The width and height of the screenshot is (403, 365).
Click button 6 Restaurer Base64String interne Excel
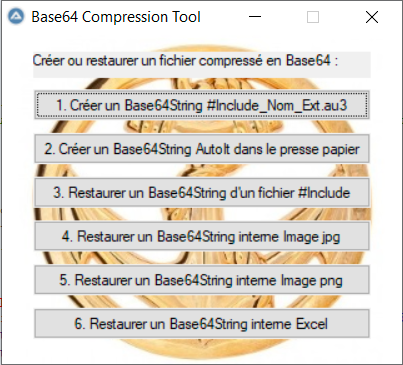click(202, 324)
